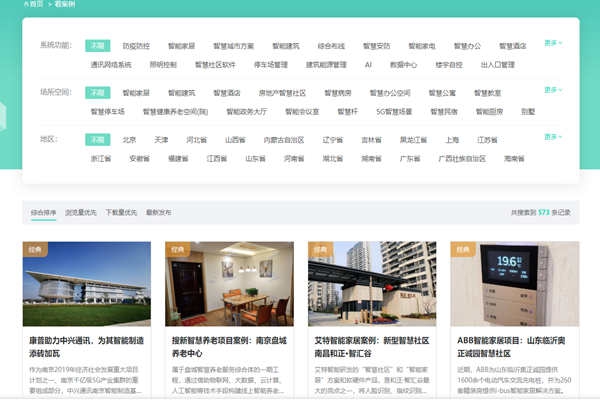The image size is (600, 400).
Task: Select 不限 in the 系统功能 filter row
Action: point(97,45)
